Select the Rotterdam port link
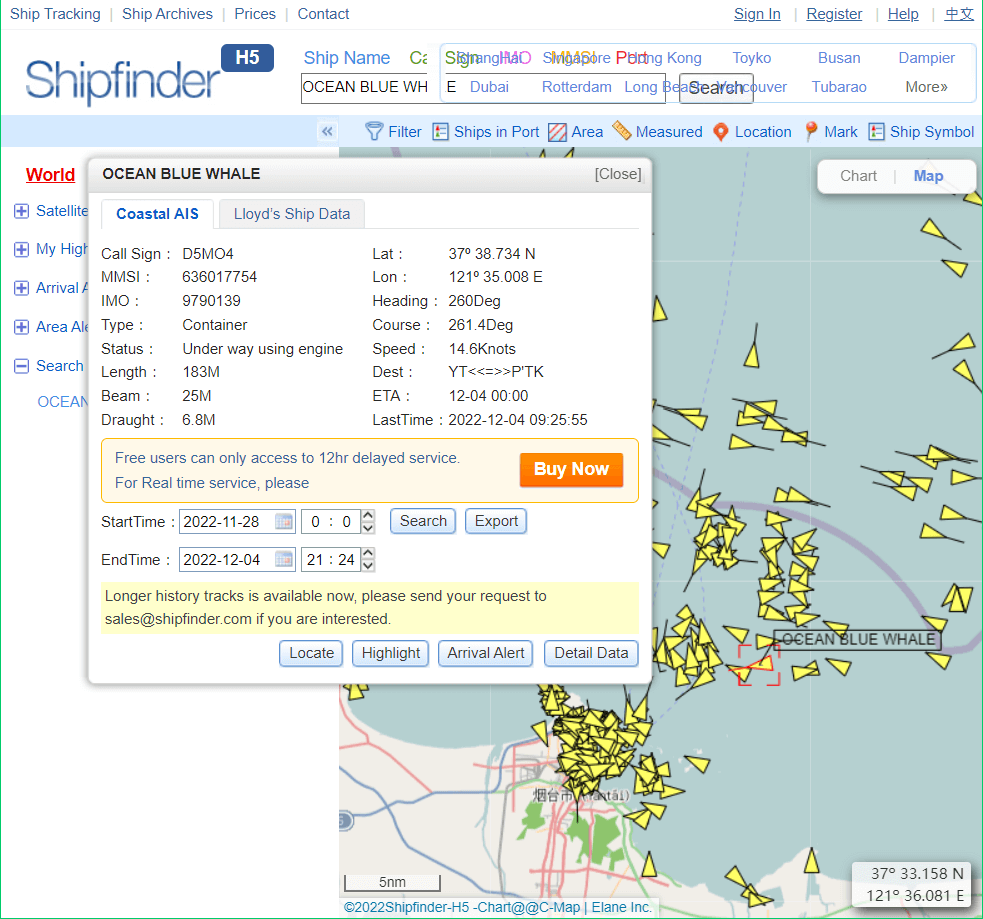 pyautogui.click(x=577, y=87)
